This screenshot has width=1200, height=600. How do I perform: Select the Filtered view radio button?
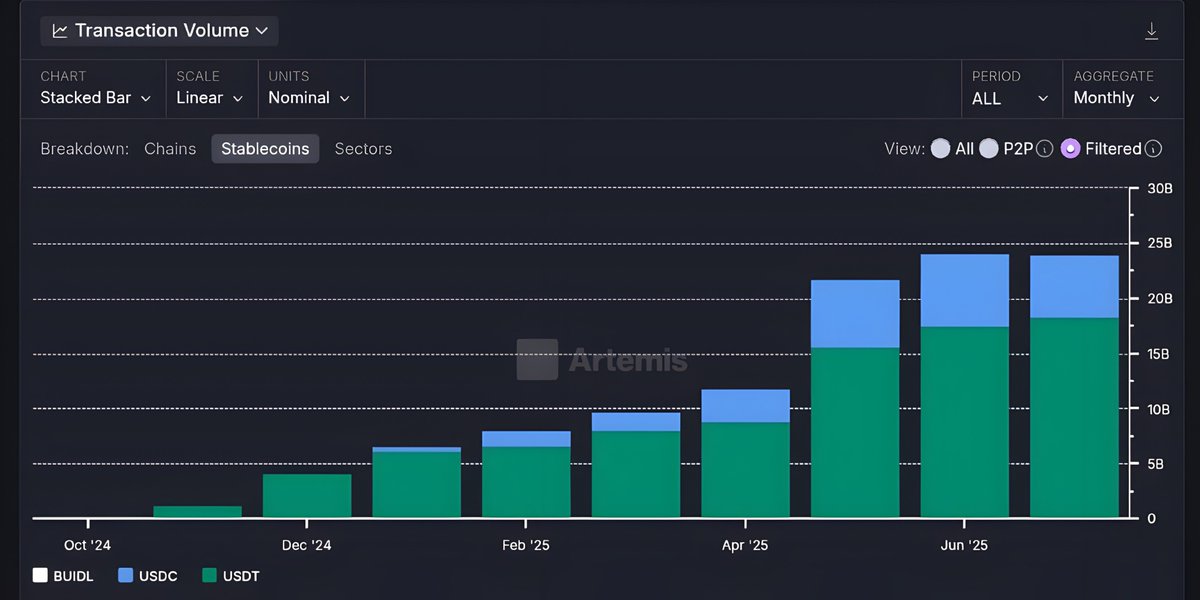click(1070, 149)
